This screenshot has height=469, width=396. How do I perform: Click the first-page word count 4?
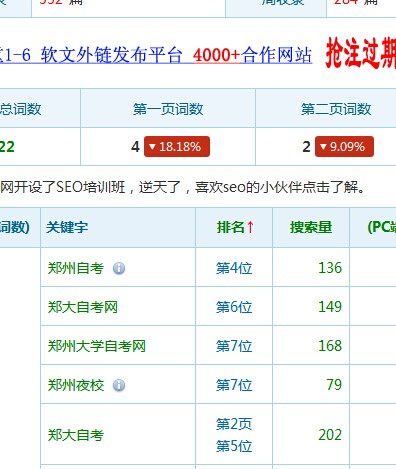coord(135,147)
